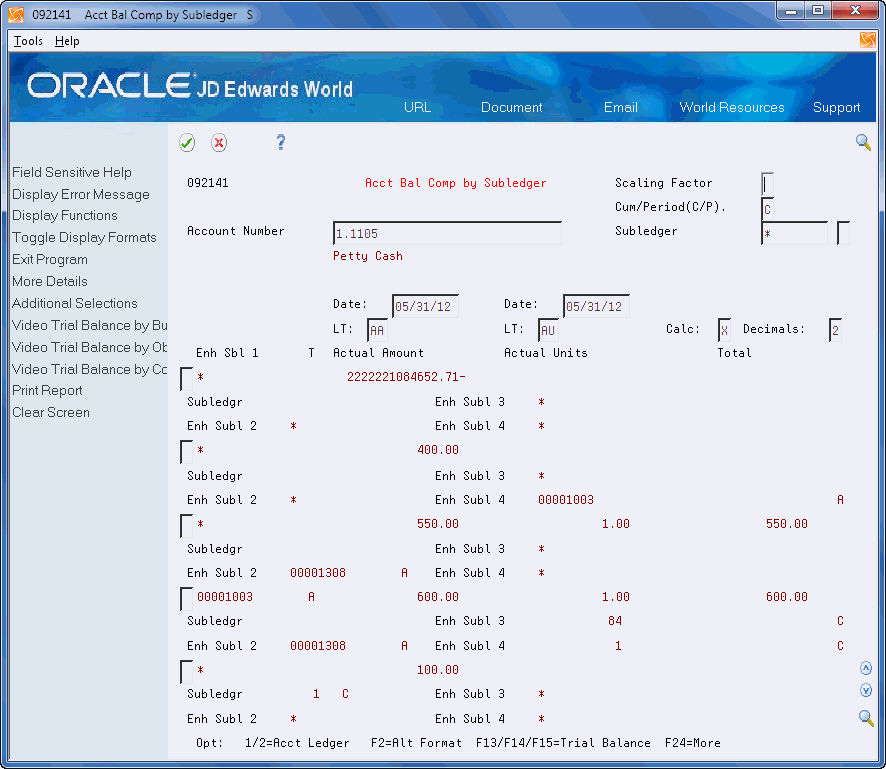Click the Subledger type box beside Subledger
Viewport: 886px width, 769px height.
842,233
